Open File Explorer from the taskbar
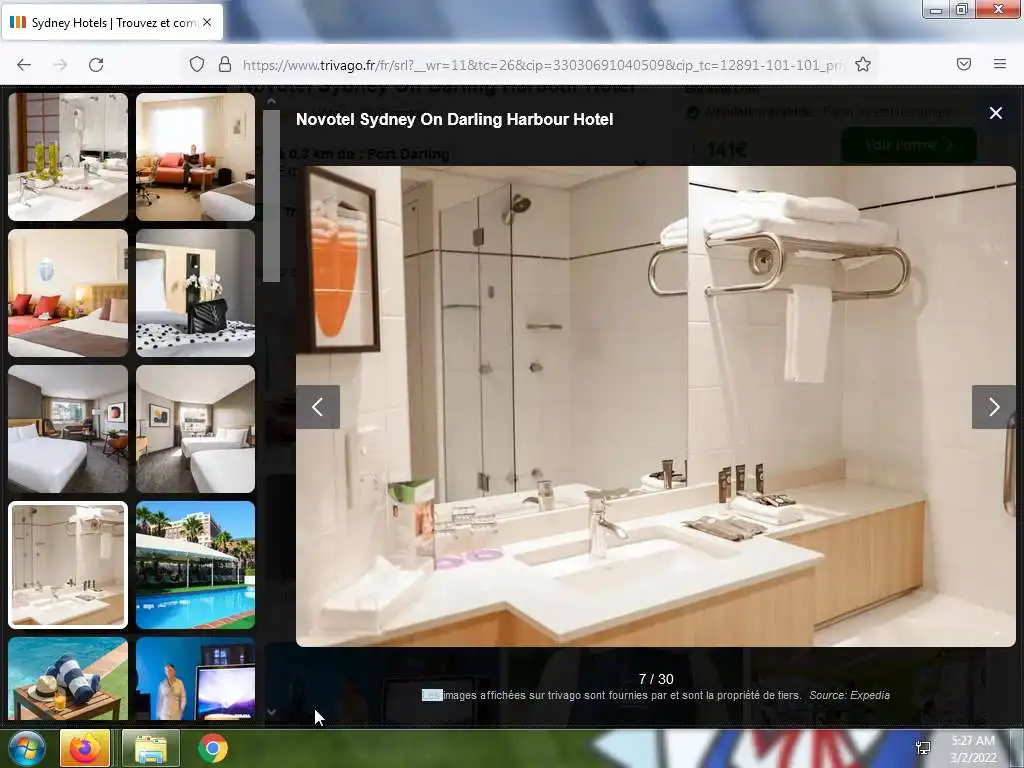This screenshot has height=768, width=1024. [151, 748]
